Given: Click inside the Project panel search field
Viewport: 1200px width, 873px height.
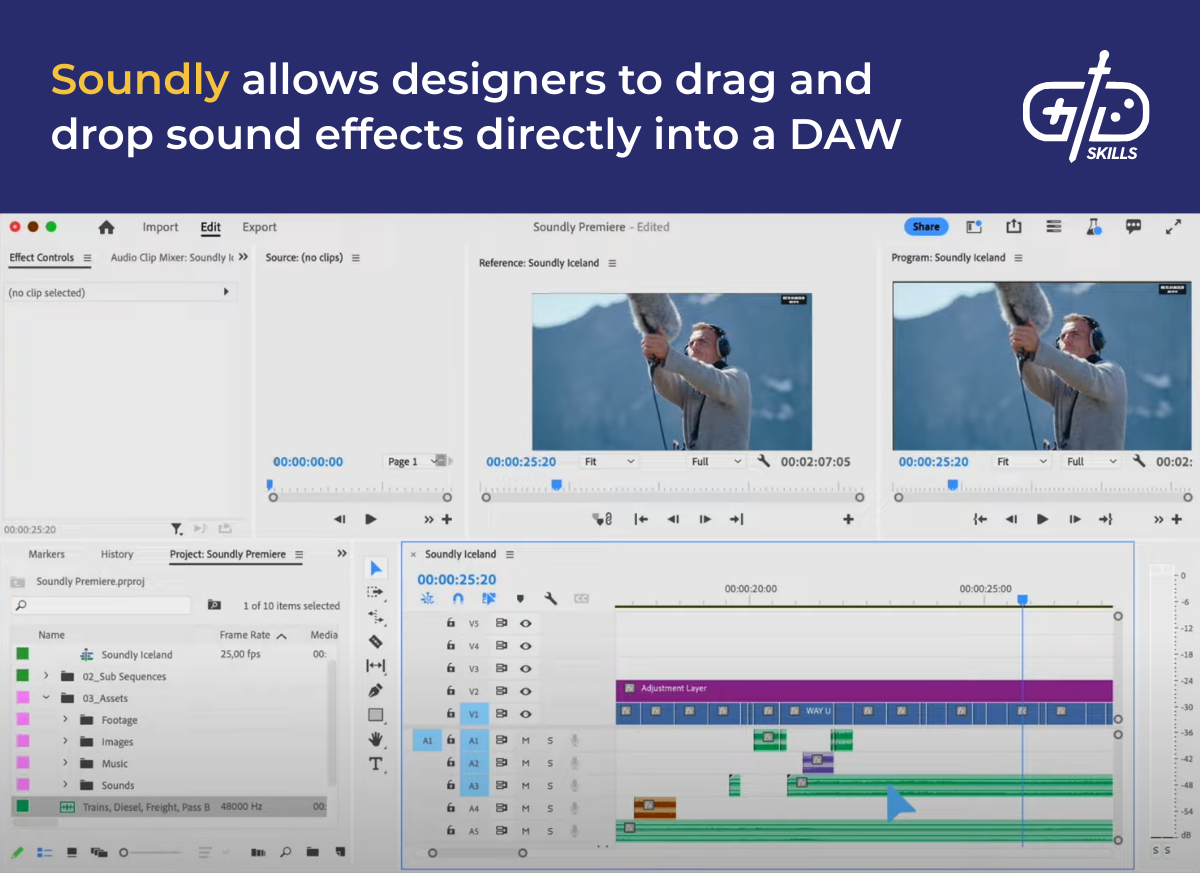Looking at the screenshot, I should coord(100,605).
